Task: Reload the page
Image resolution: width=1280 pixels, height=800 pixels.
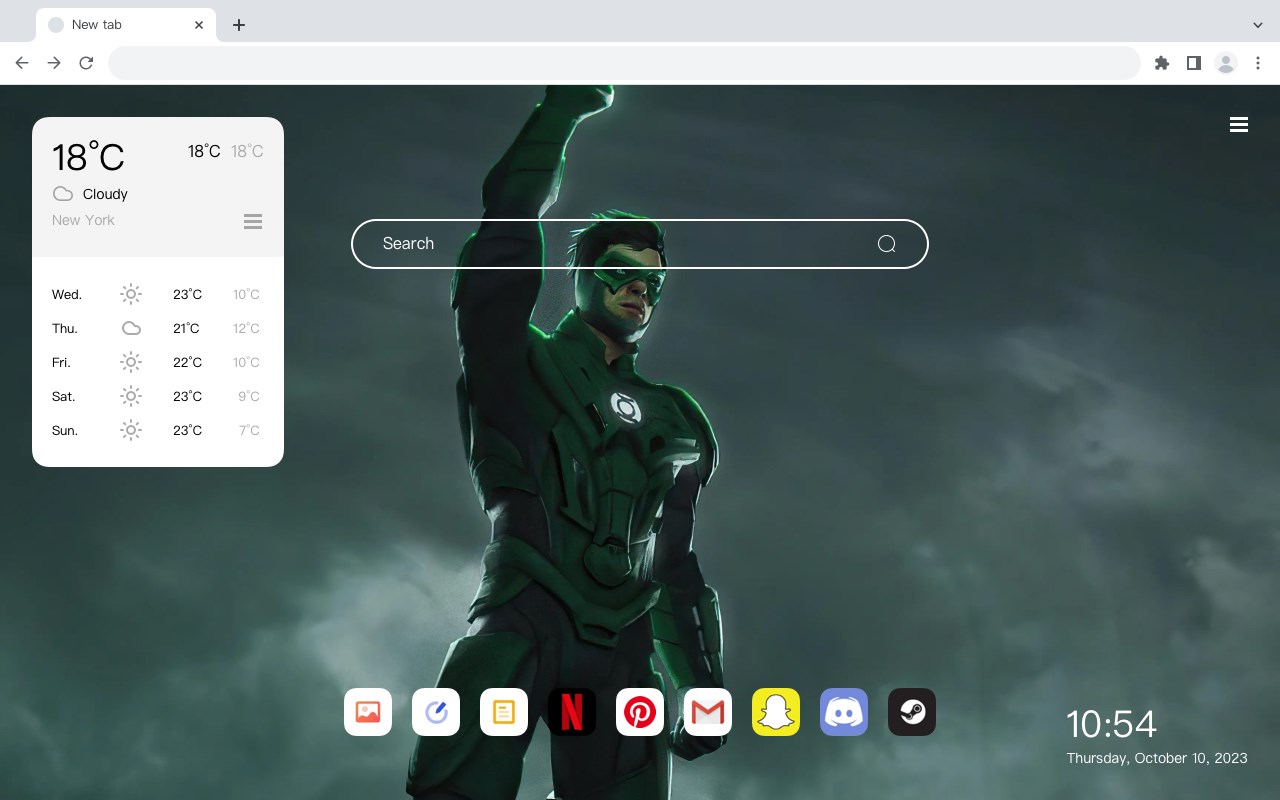Action: click(x=86, y=63)
